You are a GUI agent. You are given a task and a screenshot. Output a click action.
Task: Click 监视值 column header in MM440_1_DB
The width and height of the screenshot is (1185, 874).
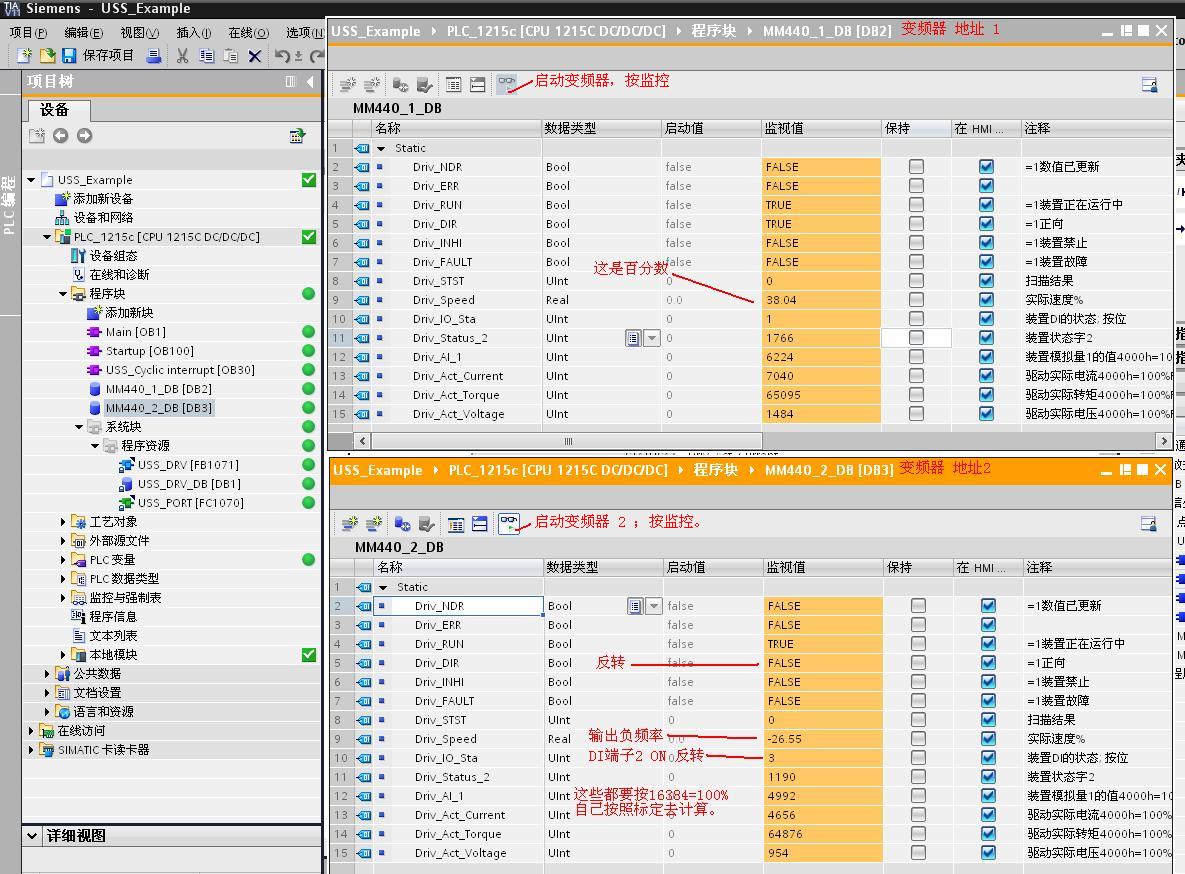(821, 129)
